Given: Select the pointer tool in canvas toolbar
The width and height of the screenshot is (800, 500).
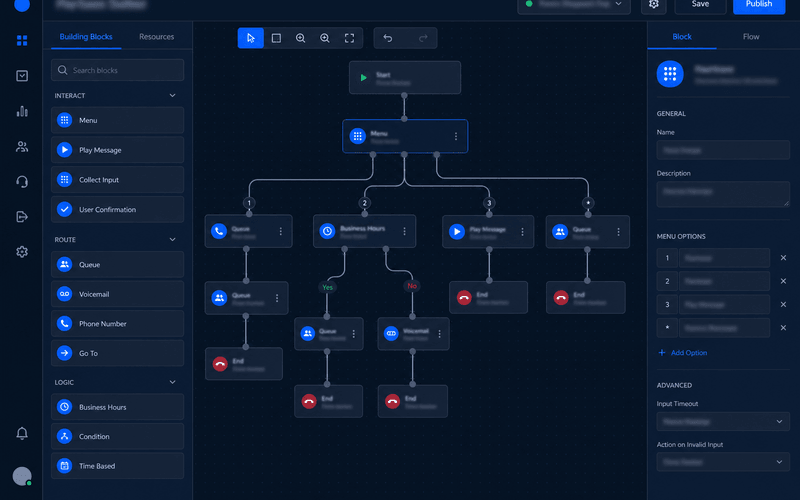Looking at the screenshot, I should coord(251,38).
